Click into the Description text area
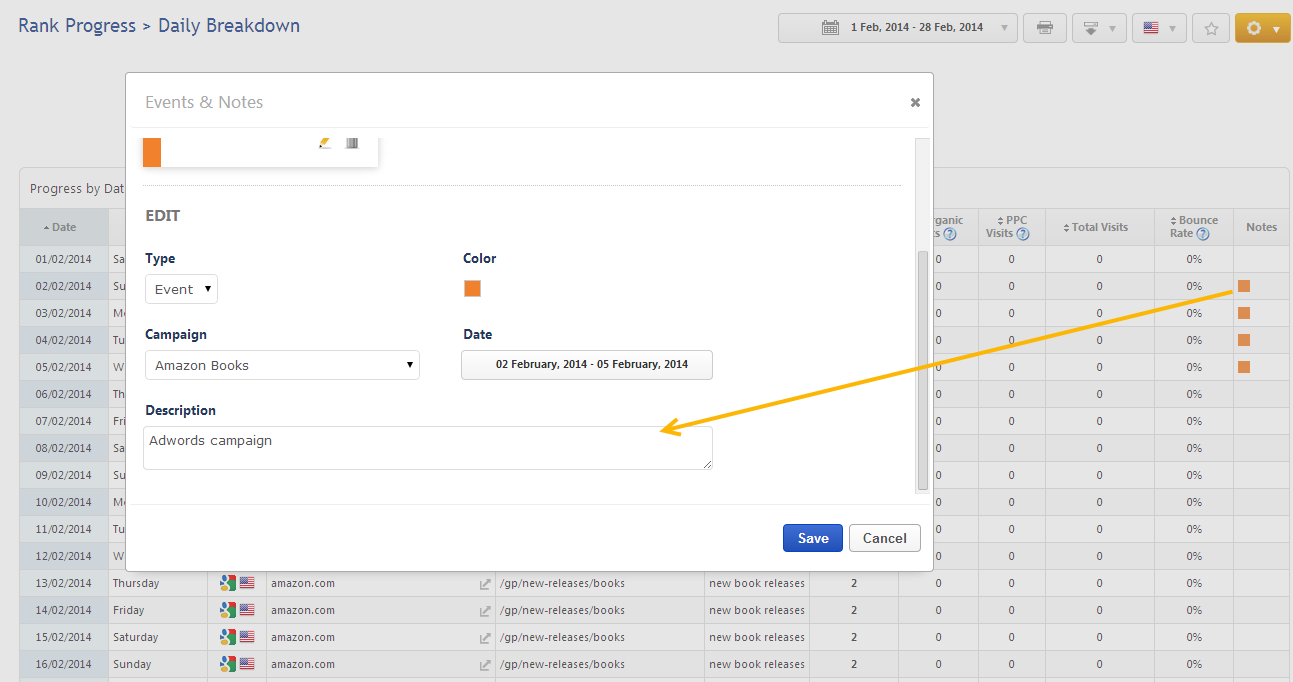The image size is (1293, 682). coord(428,448)
